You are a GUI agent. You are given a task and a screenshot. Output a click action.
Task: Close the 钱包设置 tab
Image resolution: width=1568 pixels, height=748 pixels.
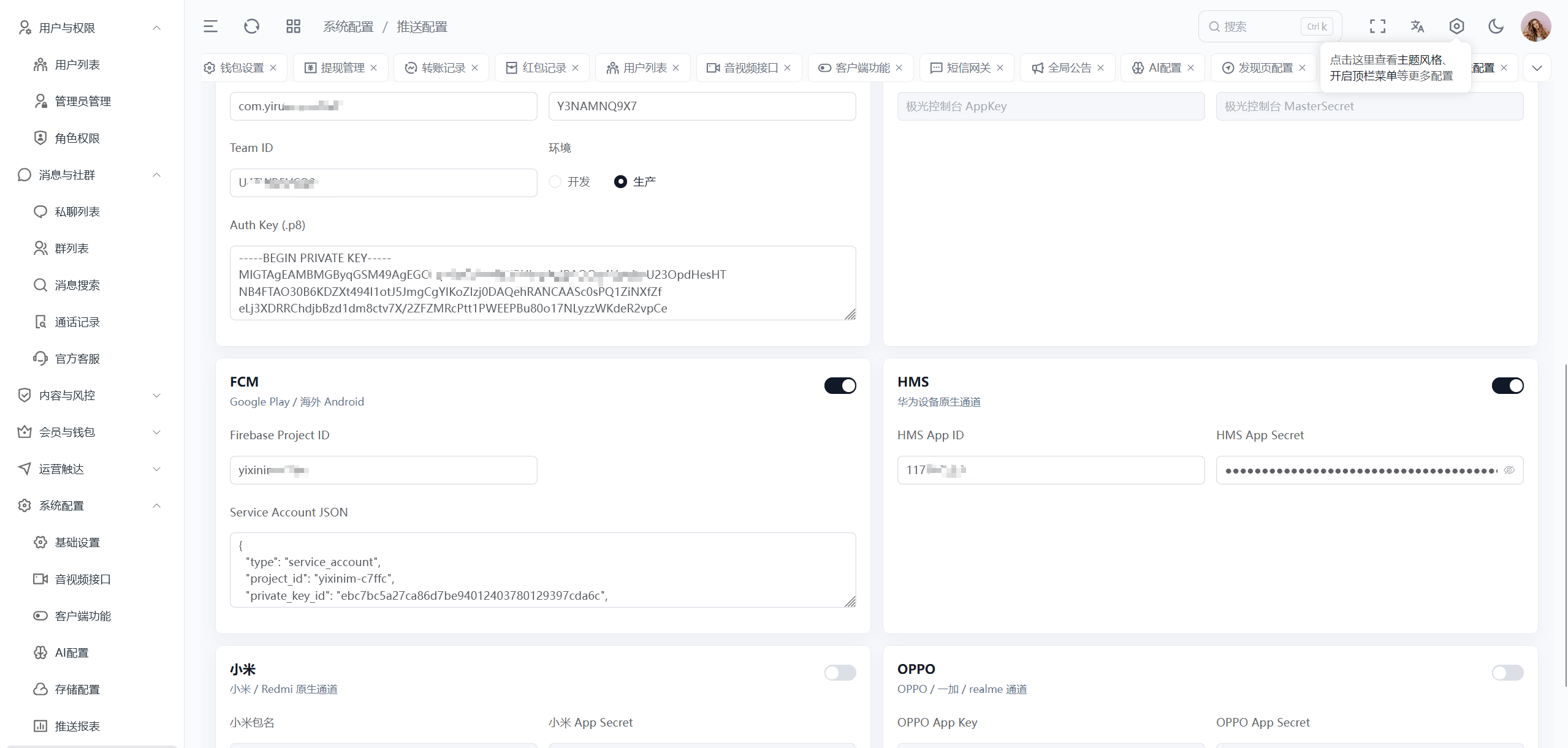click(273, 68)
